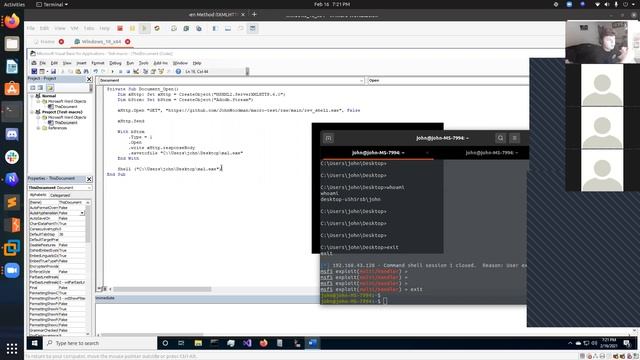Expand the References folder node
640x360 pixels.
coord(38,128)
